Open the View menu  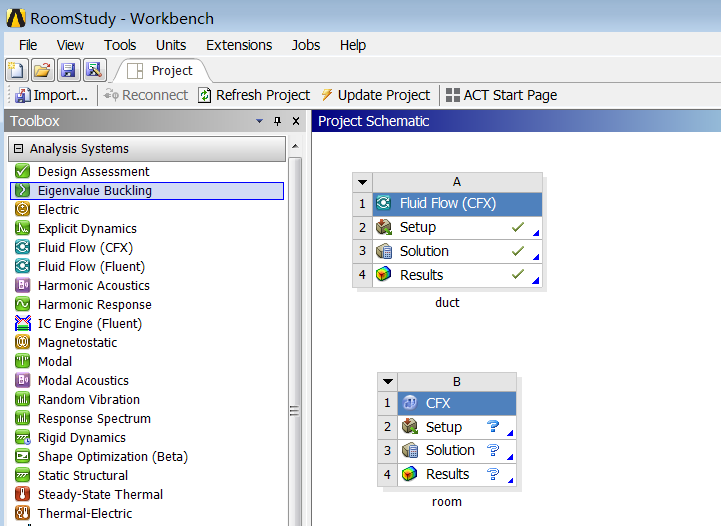click(70, 45)
